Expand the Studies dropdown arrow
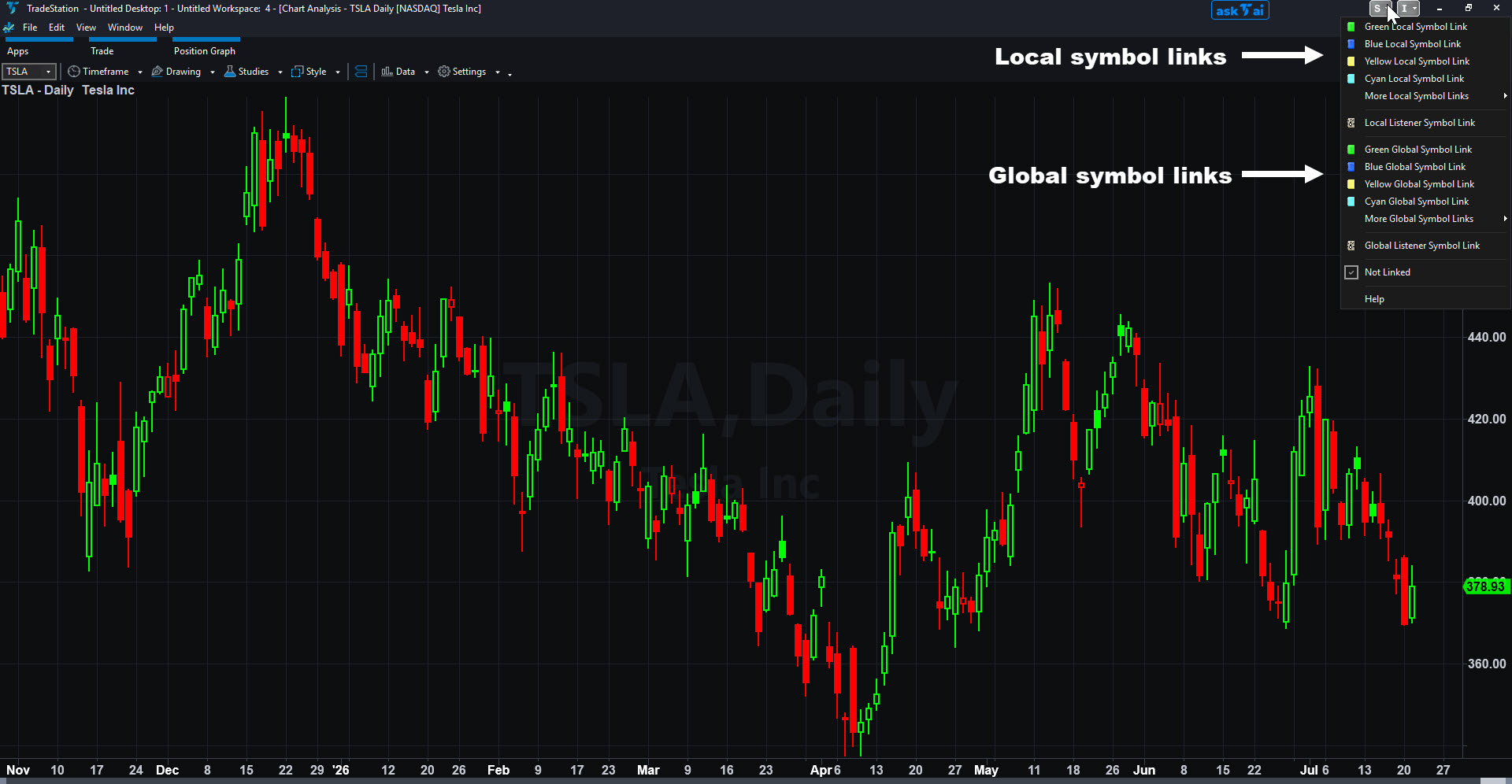The image size is (1512, 784). point(280,72)
